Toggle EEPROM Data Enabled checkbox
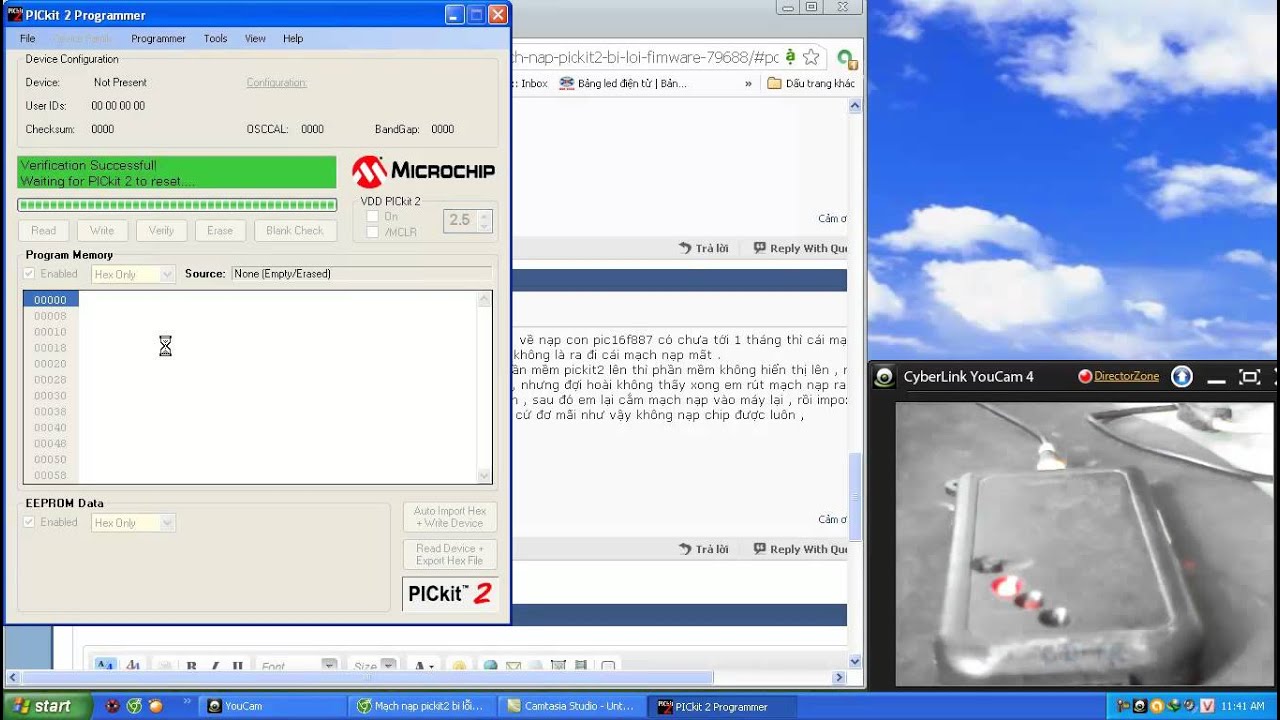The height and width of the screenshot is (720, 1280). (x=29, y=522)
